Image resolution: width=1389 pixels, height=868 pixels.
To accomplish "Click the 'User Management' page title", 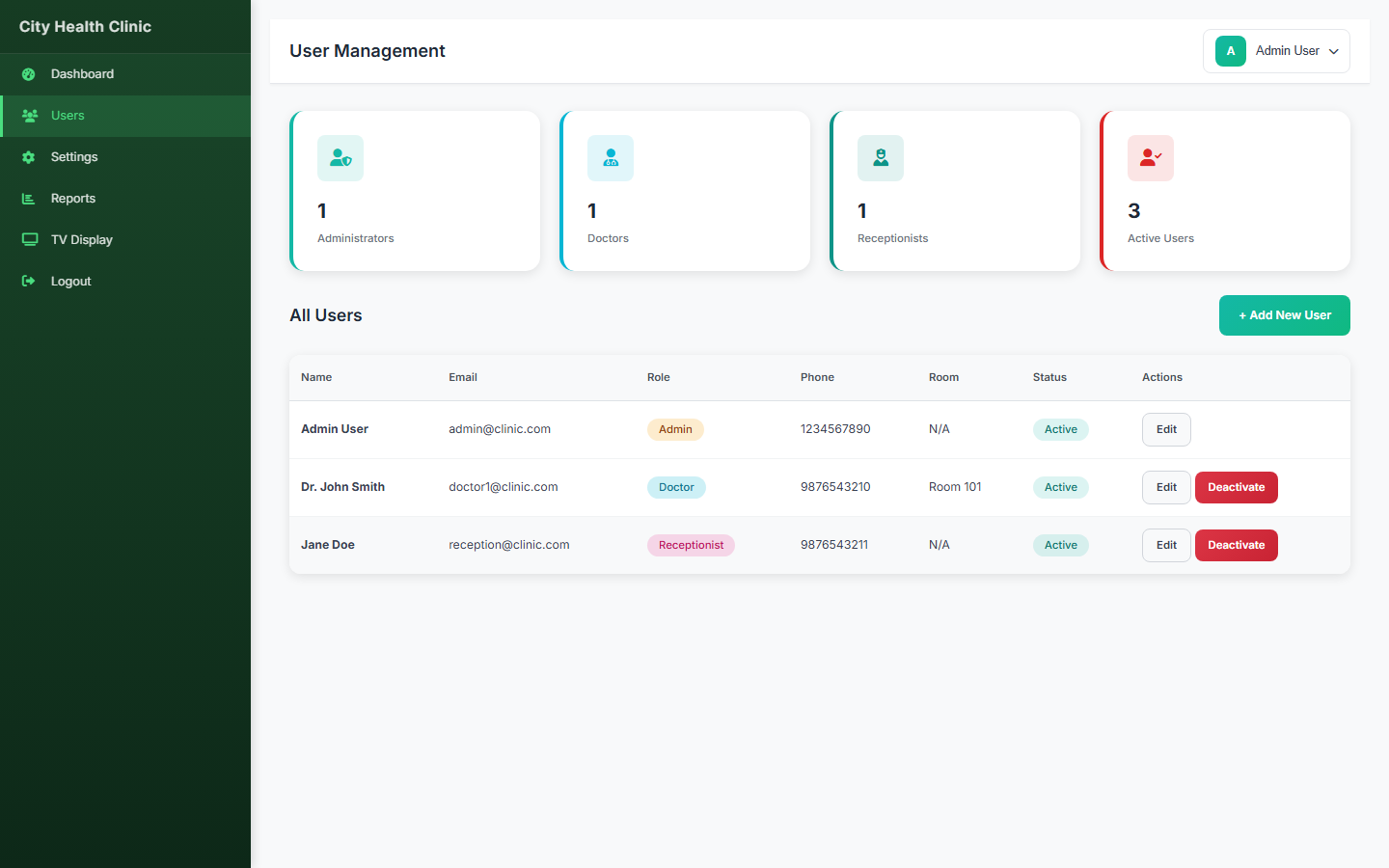I will point(368,51).
